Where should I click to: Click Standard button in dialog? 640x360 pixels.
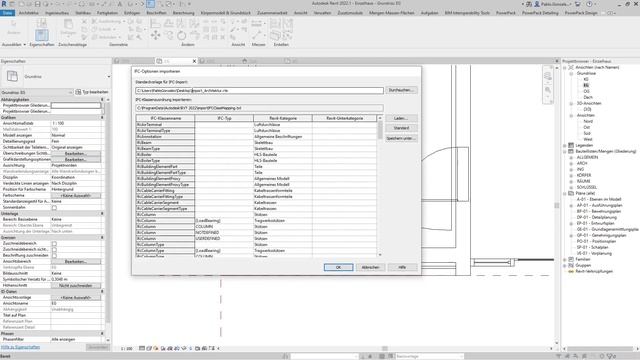pos(401,128)
